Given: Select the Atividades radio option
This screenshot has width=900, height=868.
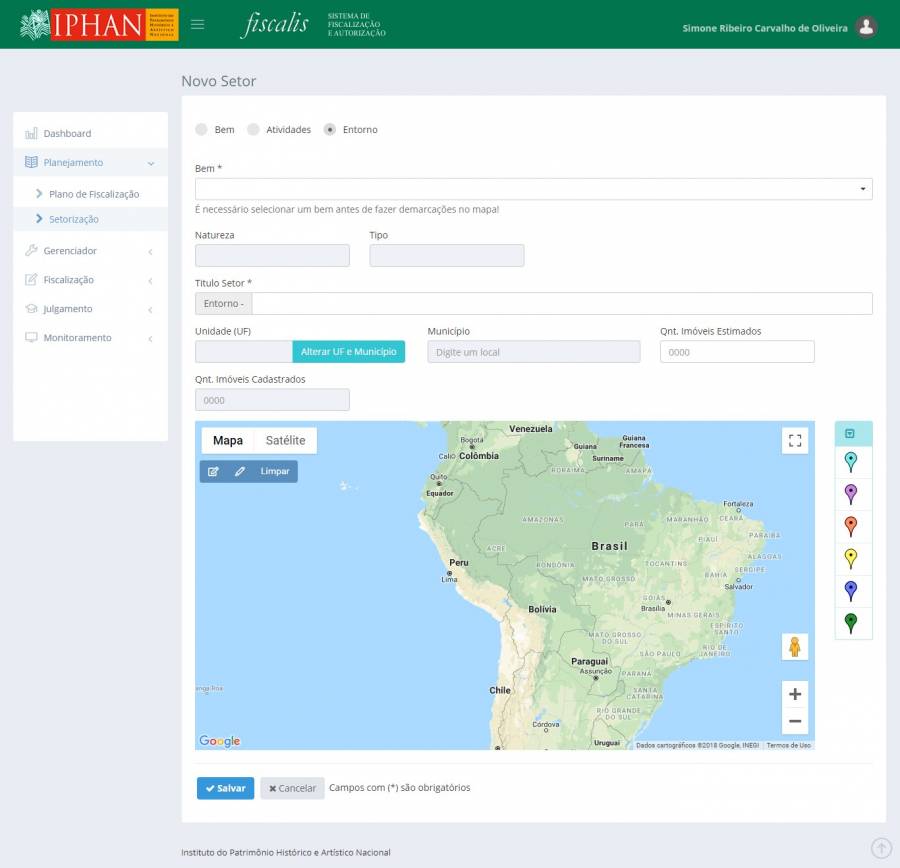Looking at the screenshot, I should pos(254,130).
